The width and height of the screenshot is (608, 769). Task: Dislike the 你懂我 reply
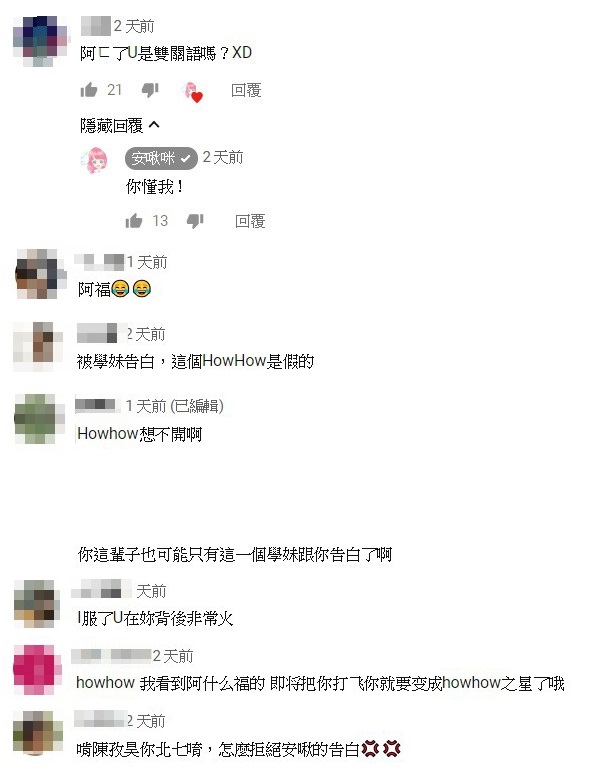coord(195,221)
